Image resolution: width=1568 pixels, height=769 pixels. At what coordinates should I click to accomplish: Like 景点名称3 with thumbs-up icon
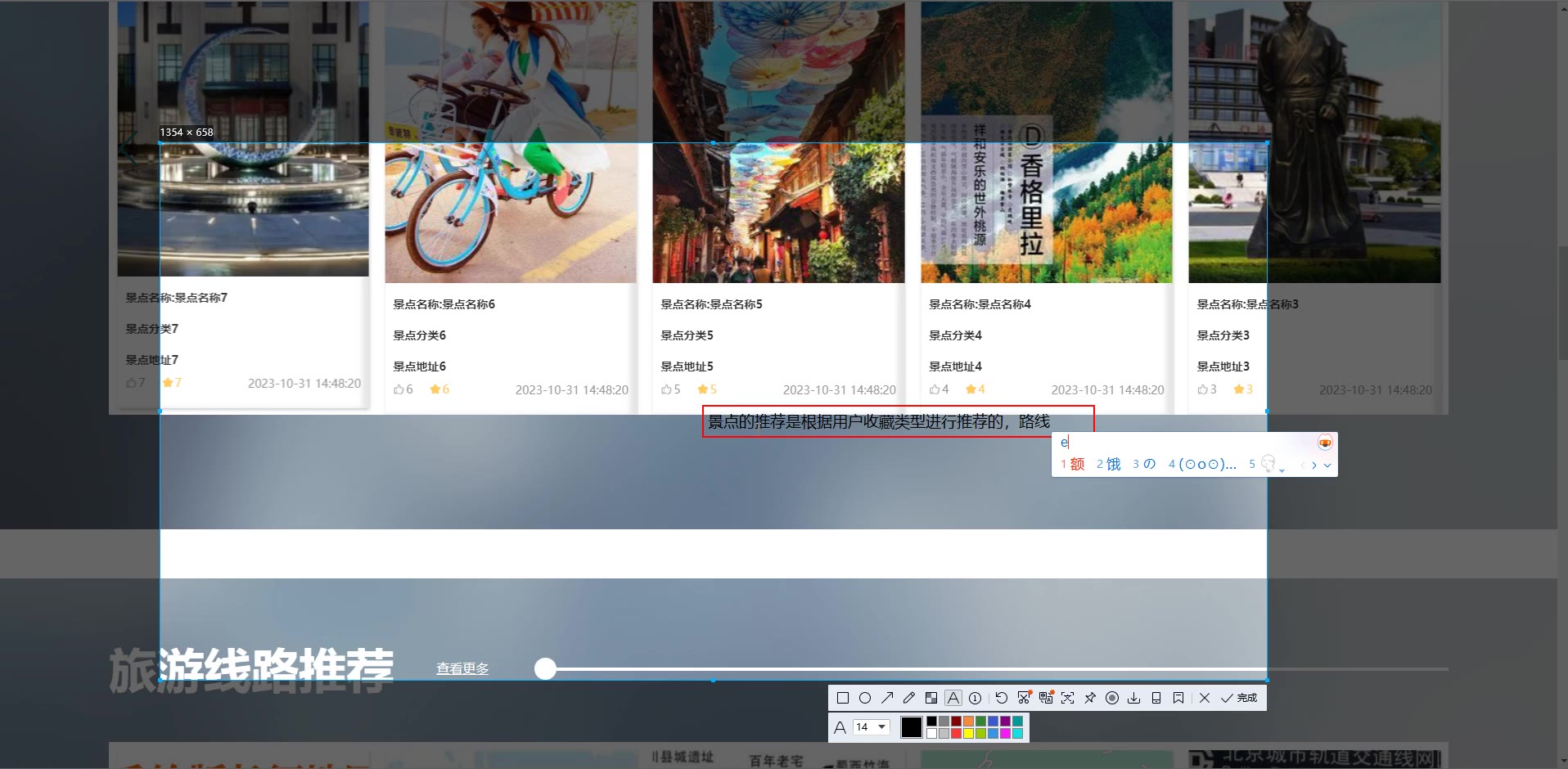click(x=1202, y=389)
